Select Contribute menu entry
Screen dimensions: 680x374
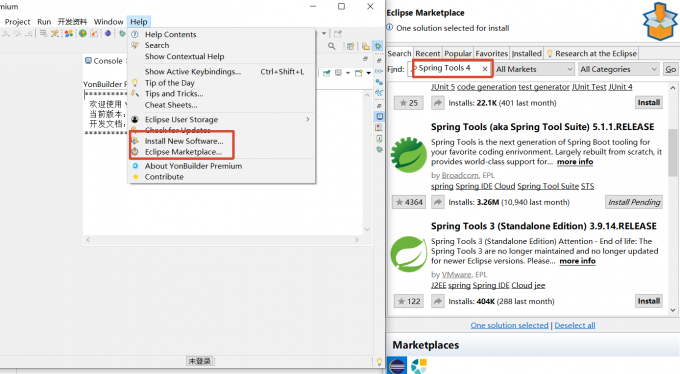(x=164, y=177)
